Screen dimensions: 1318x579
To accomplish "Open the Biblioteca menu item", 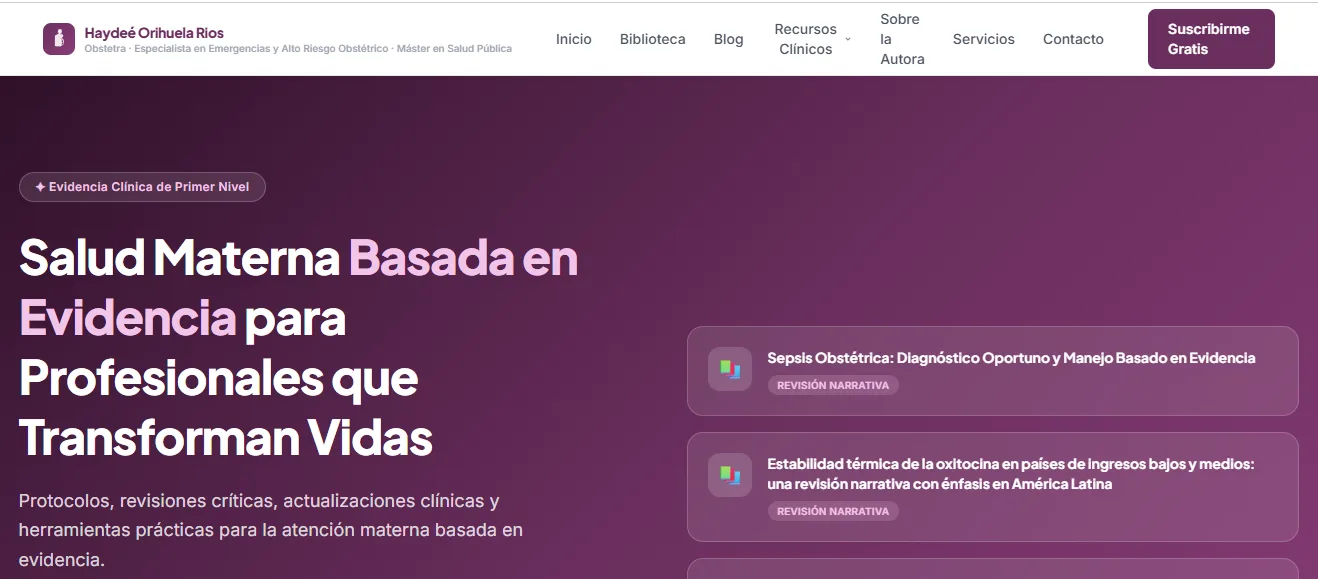I will point(653,39).
